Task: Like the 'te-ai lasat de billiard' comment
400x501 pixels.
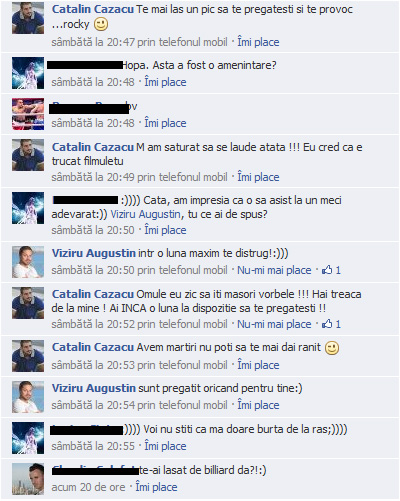Action: [x=156, y=487]
